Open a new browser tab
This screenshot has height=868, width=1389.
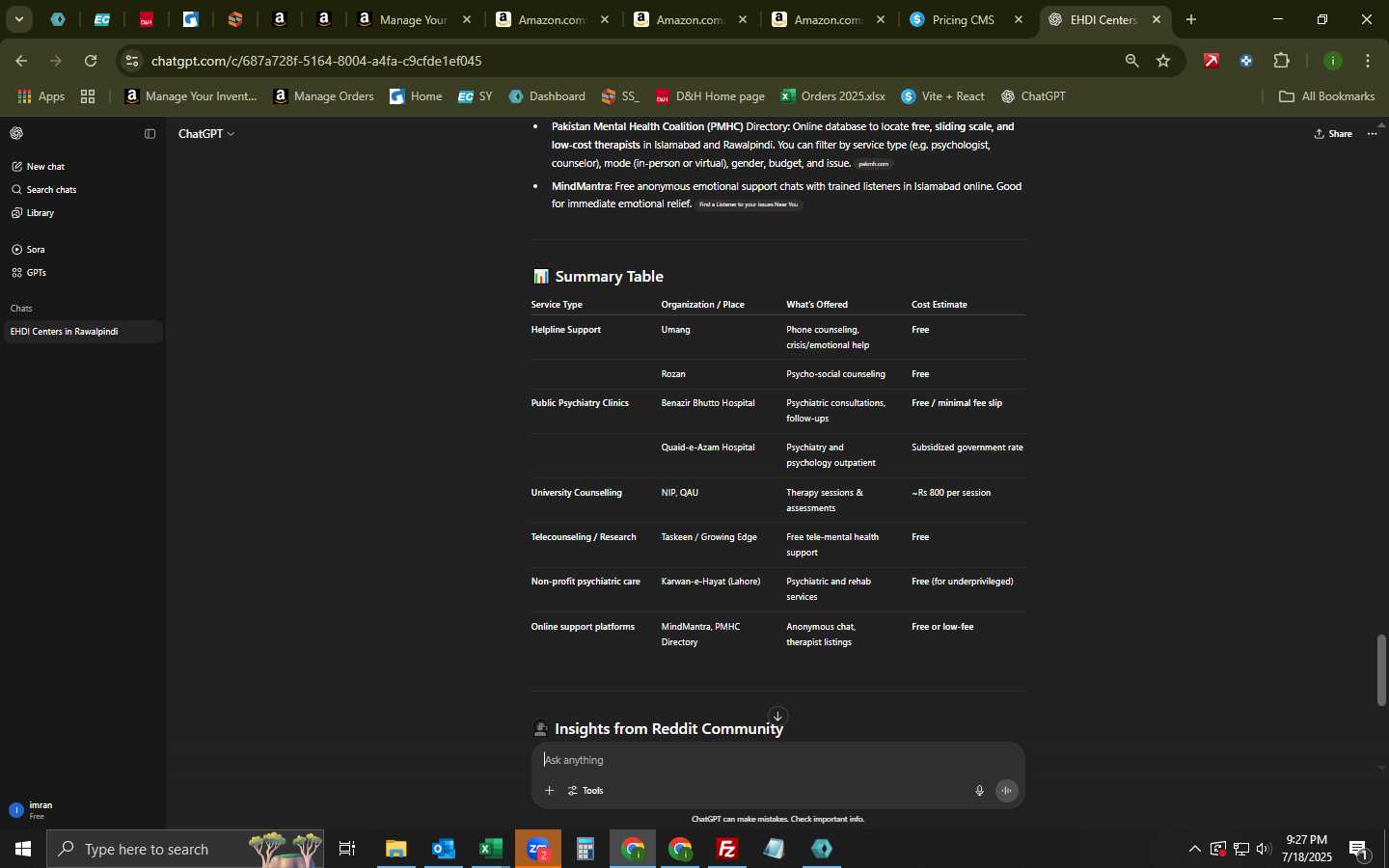click(1192, 19)
